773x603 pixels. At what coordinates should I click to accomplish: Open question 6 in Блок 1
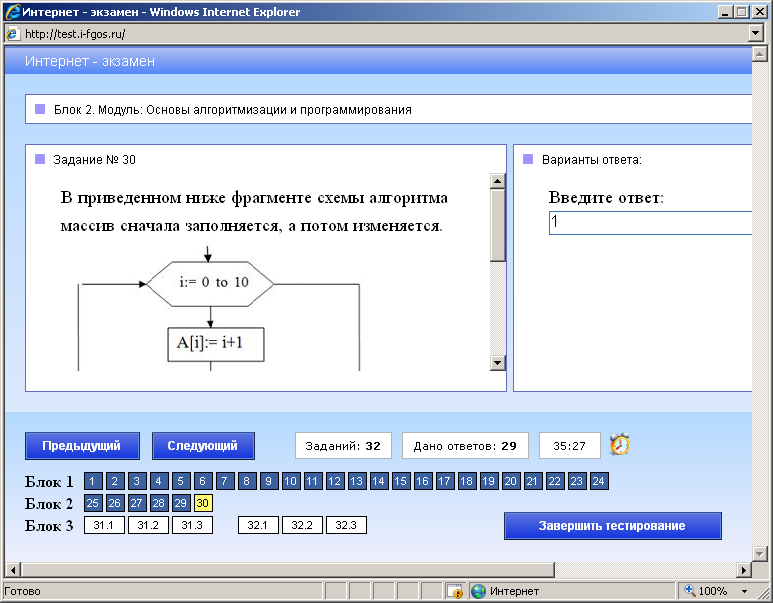[203, 481]
